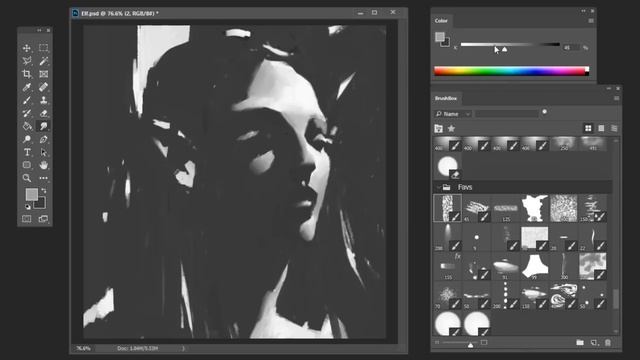Select the first Favs textured brush
This screenshot has width=640, height=360.
pyautogui.click(x=448, y=208)
